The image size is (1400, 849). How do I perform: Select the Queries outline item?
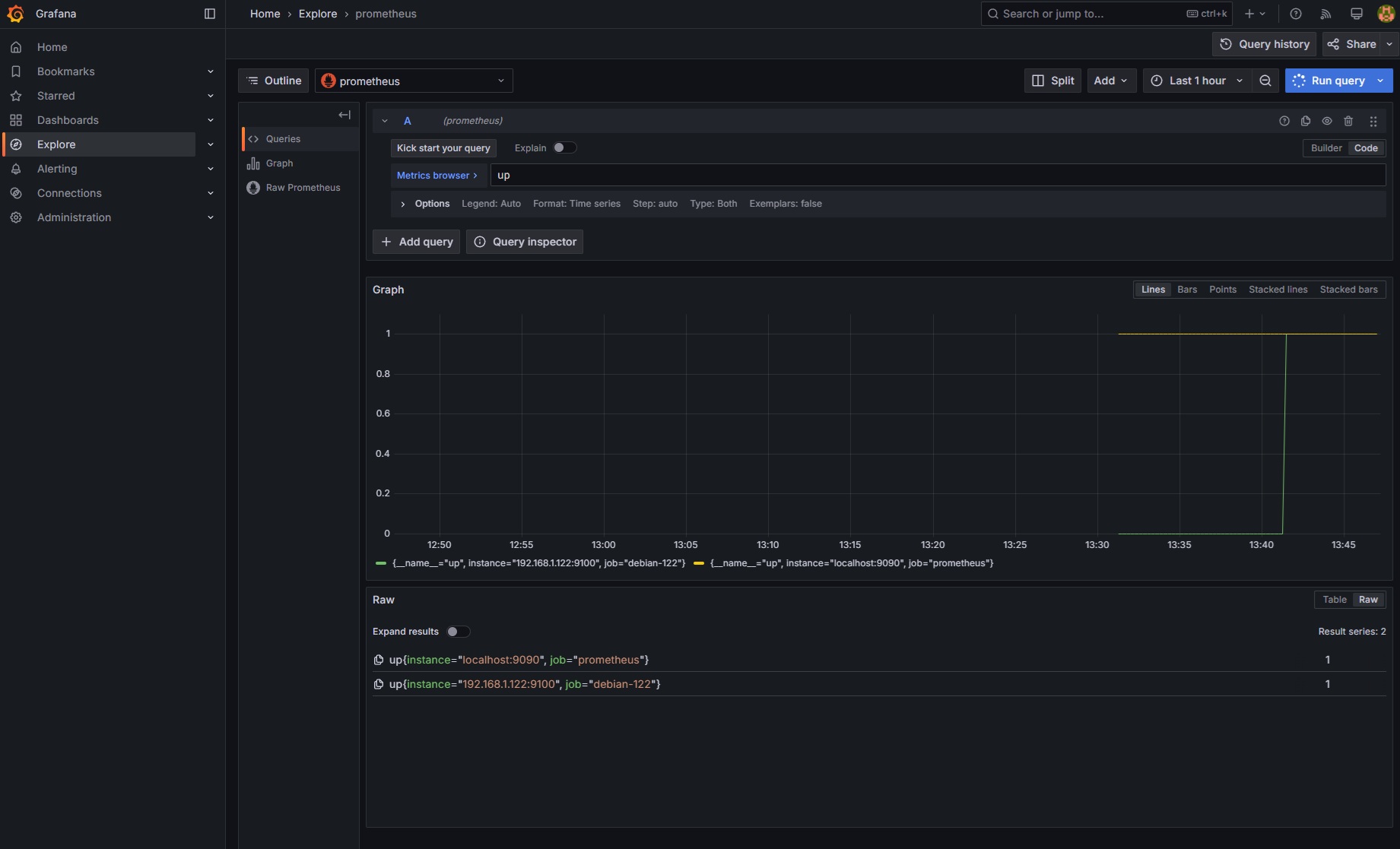(300, 139)
